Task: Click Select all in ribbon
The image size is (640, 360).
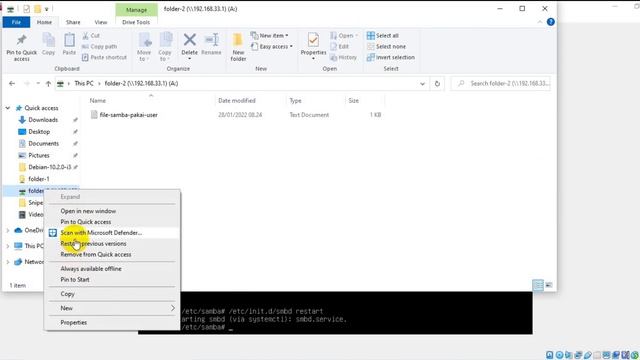Action: coord(383,36)
